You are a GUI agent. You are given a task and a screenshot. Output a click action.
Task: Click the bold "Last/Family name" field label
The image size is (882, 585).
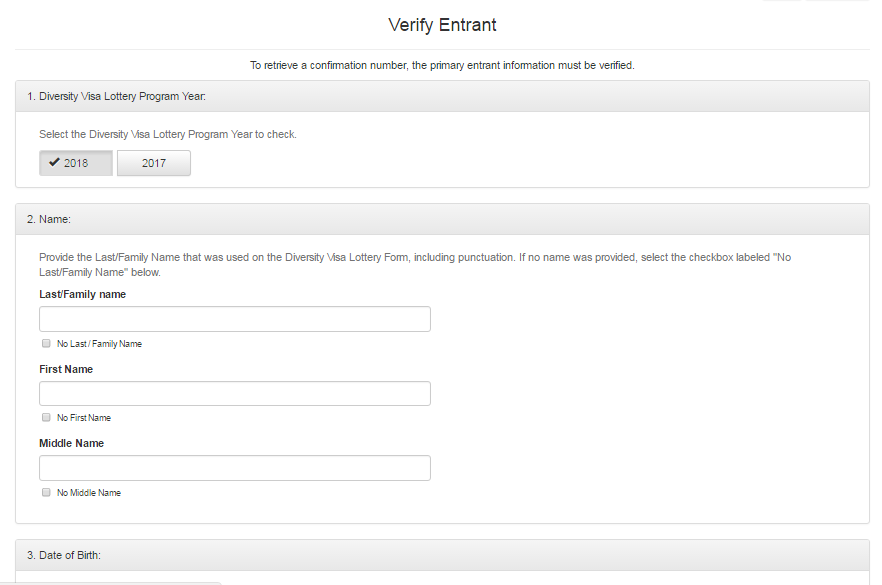click(82, 294)
